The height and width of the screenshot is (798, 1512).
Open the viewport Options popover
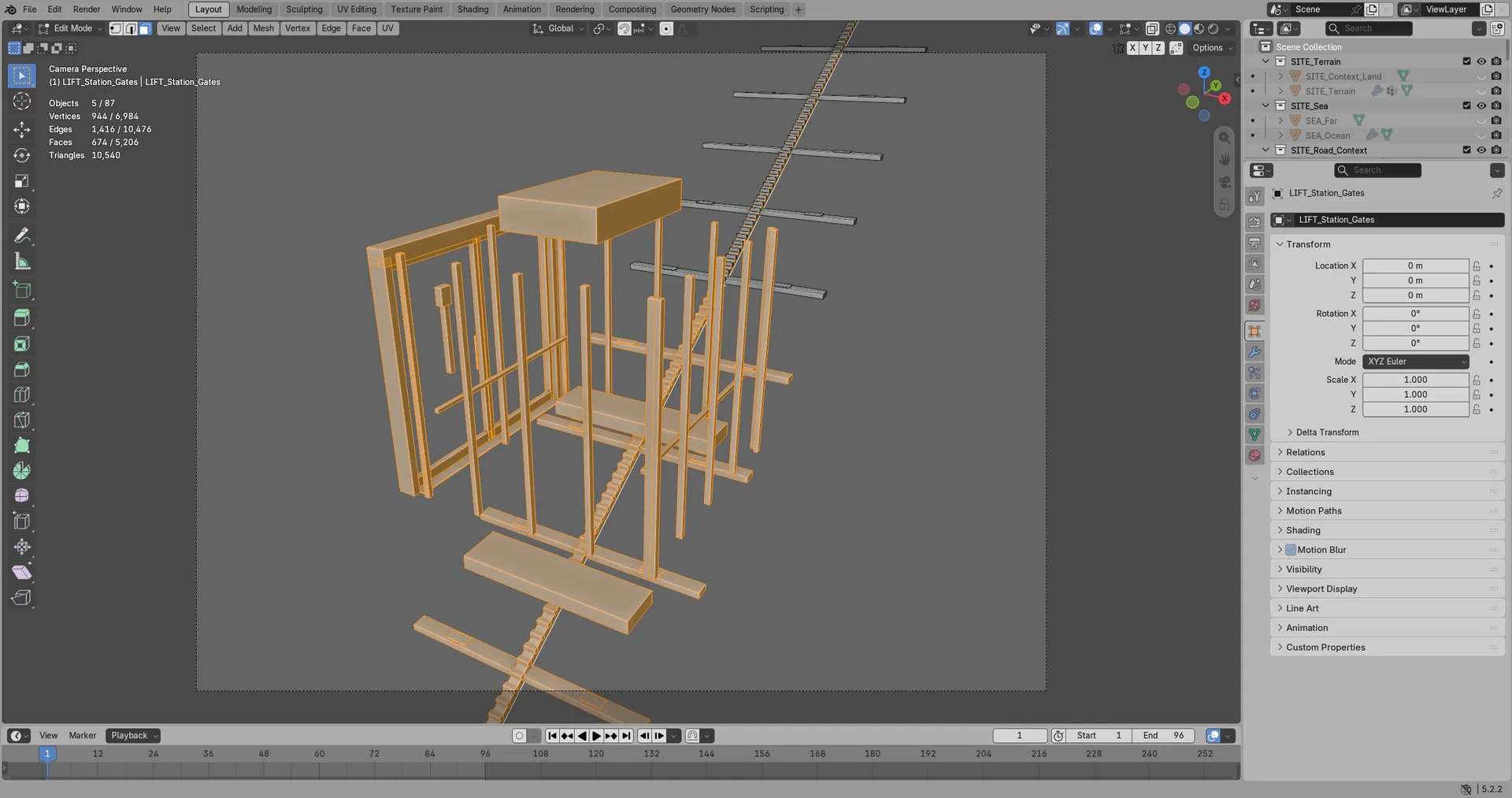pyautogui.click(x=1213, y=48)
